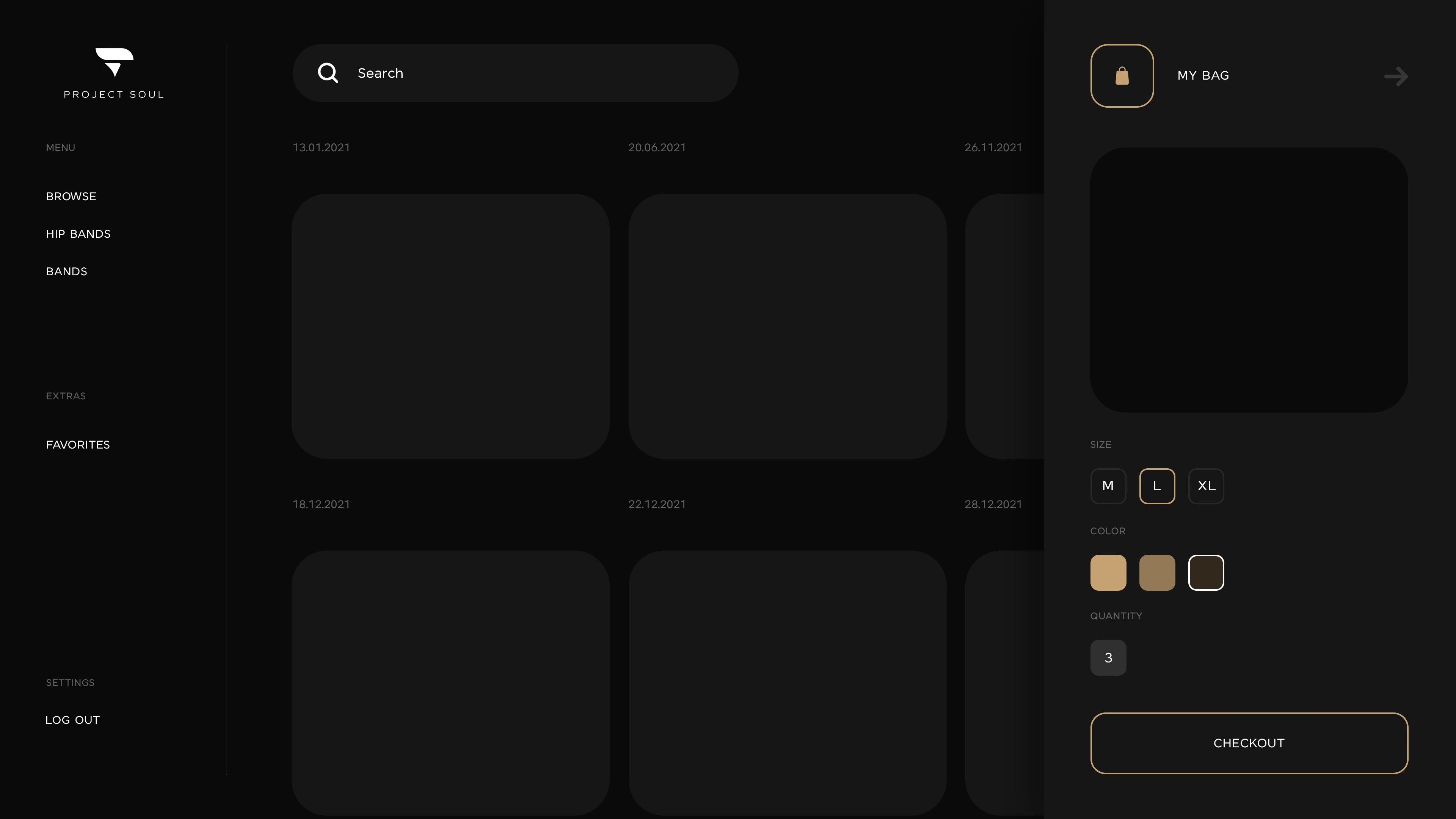Open the product card dated 28.12.2021
This screenshot has width=1456, height=819.
pos(1004,683)
